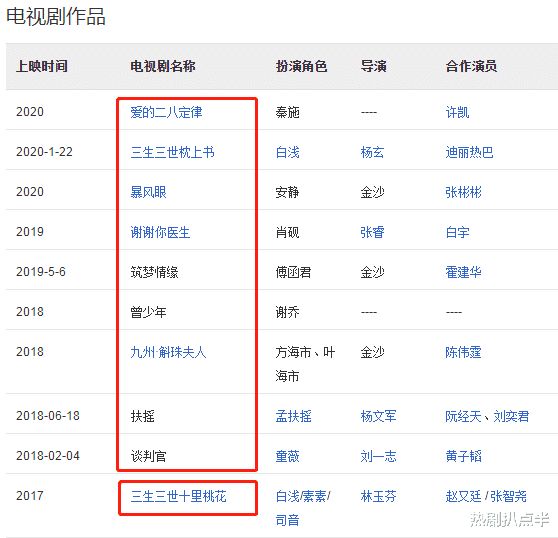Image resolution: width=558 pixels, height=538 pixels.
Task: View actor 许凯's page
Action: click(x=457, y=112)
